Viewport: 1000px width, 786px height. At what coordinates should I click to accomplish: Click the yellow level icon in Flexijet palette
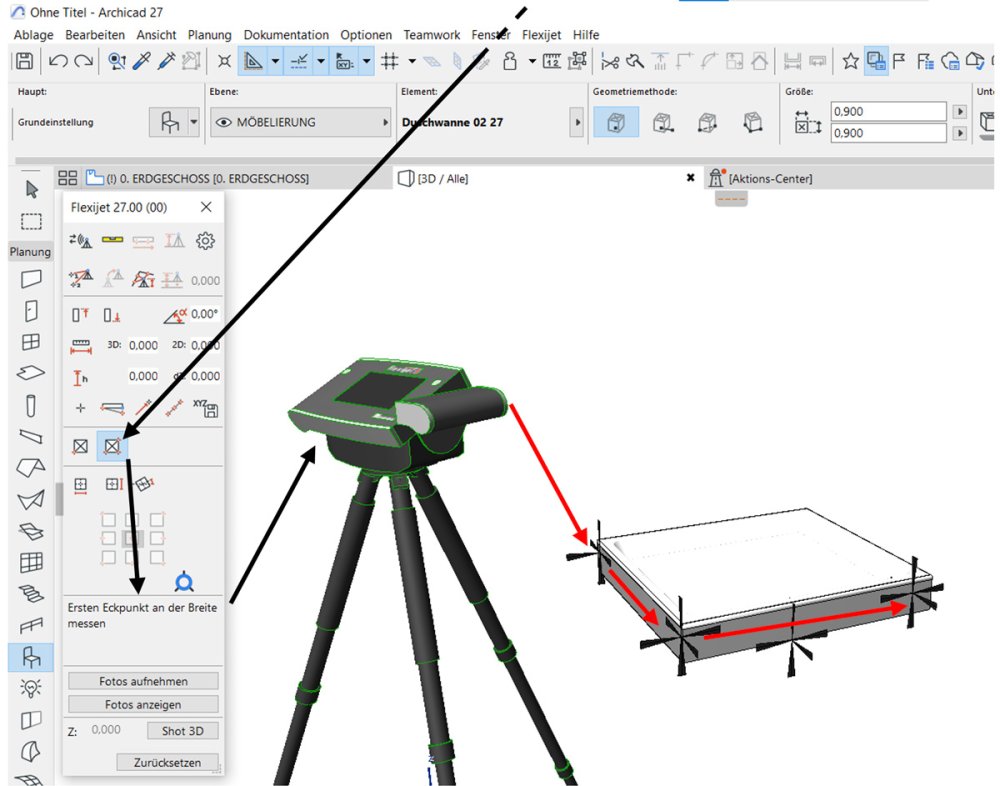click(x=112, y=240)
